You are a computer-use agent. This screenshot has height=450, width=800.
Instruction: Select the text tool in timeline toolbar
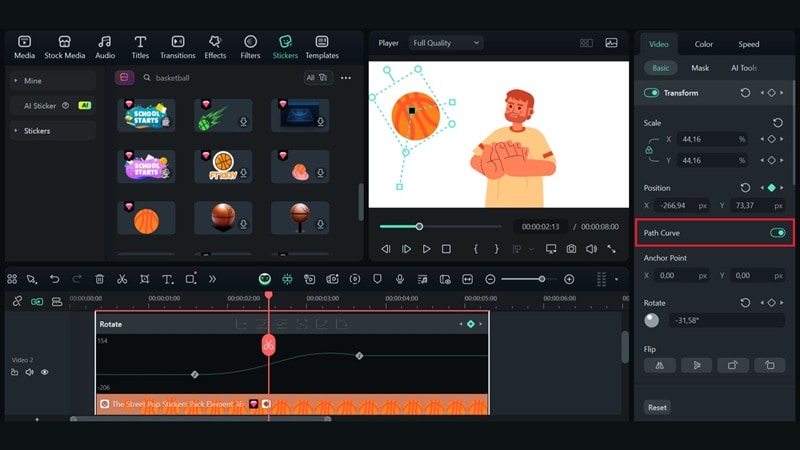(x=167, y=279)
